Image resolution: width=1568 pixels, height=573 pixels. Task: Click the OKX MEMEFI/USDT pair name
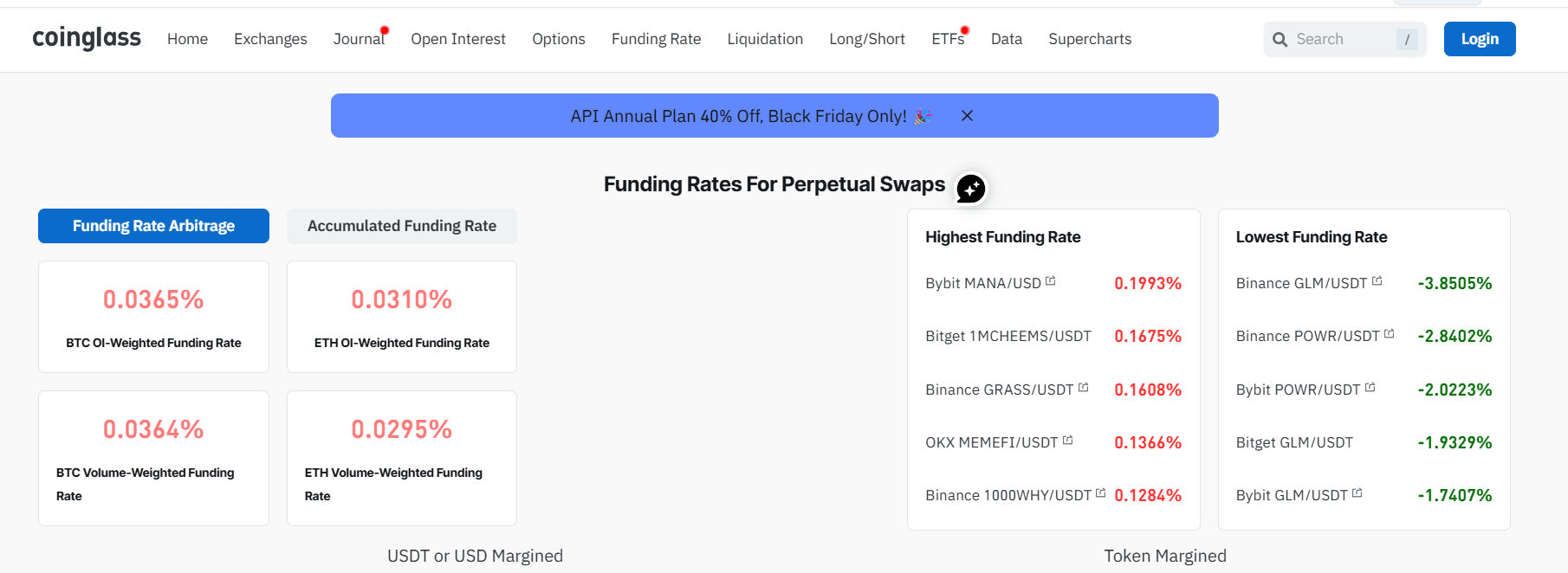point(992,442)
